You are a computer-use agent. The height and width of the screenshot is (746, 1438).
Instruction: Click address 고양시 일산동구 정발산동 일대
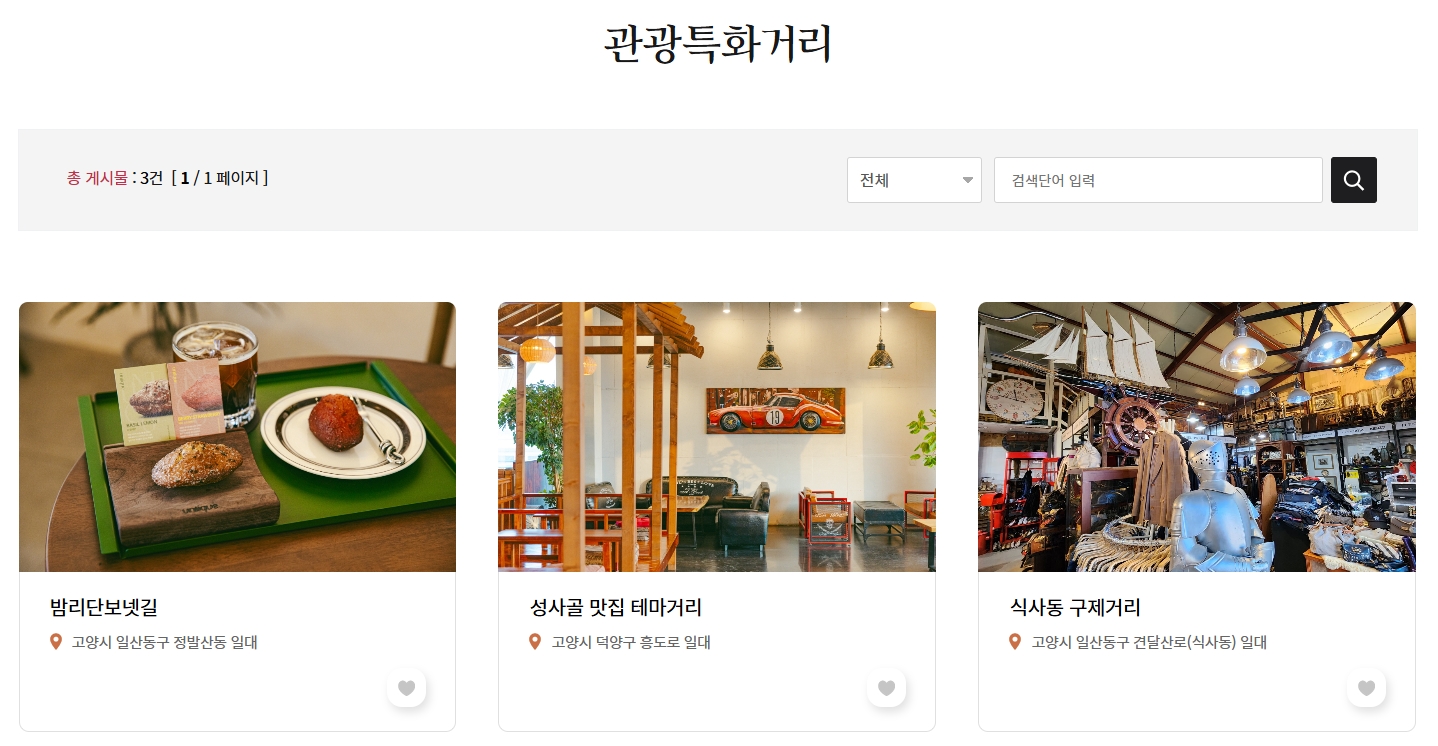coord(165,643)
